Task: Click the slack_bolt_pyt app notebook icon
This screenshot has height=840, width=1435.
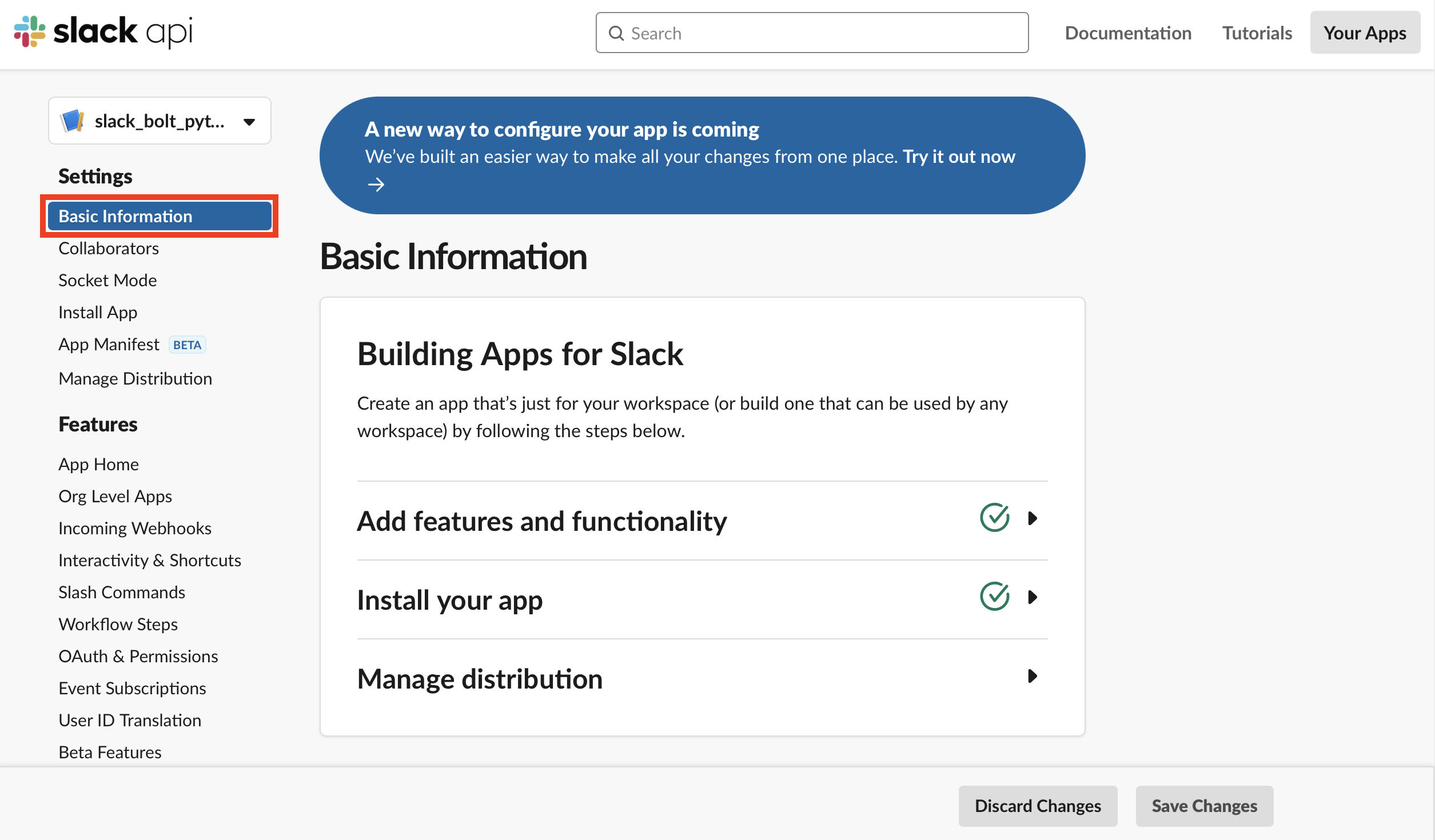Action: click(x=72, y=121)
